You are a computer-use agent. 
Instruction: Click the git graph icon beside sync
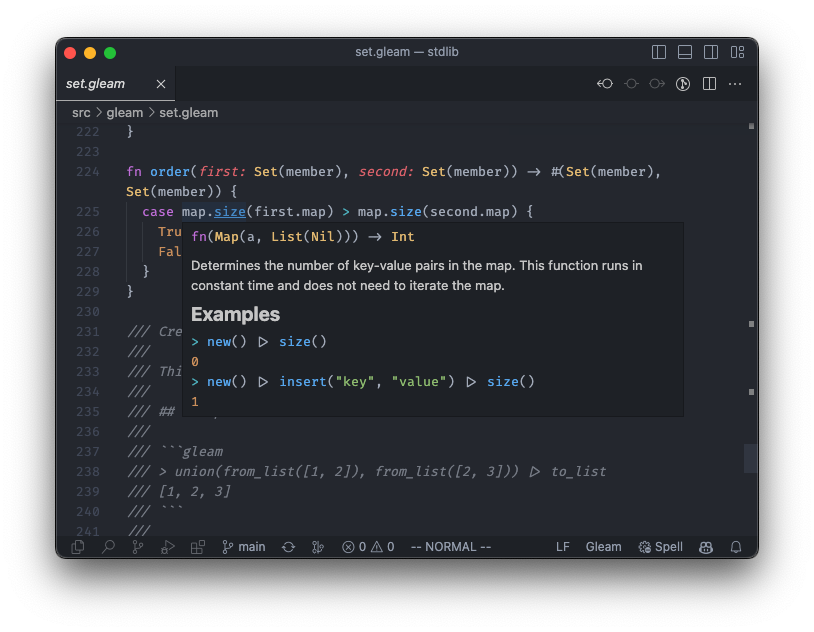click(x=318, y=547)
